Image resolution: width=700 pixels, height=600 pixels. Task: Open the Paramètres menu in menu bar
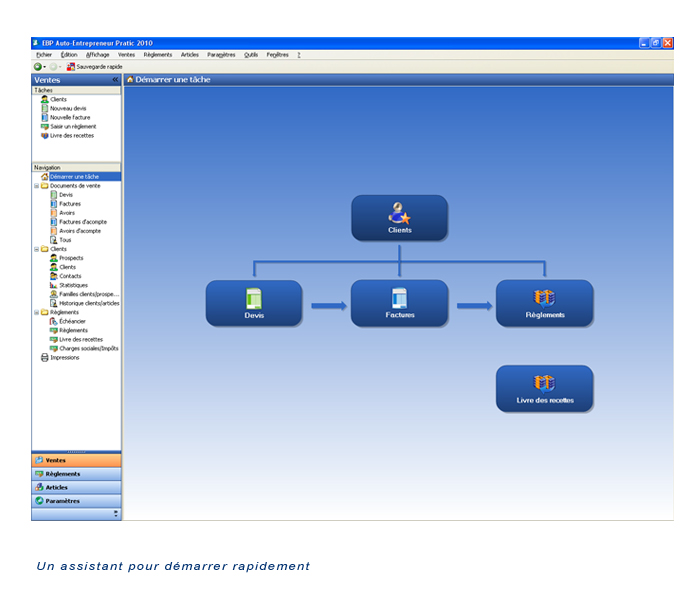[221, 55]
